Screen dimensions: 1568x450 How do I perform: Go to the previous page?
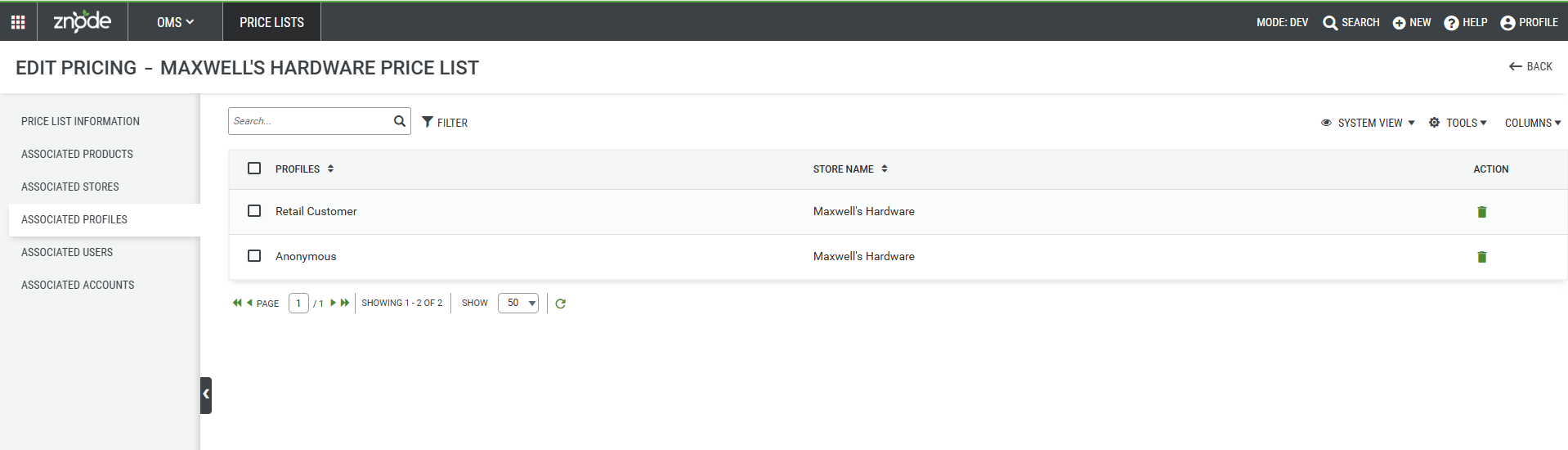[x=249, y=303]
